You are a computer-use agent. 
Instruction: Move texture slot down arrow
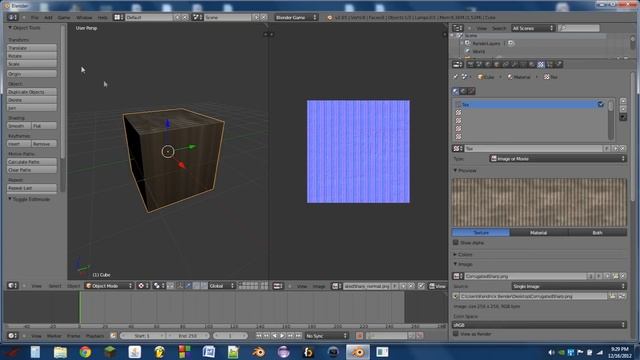623,109
